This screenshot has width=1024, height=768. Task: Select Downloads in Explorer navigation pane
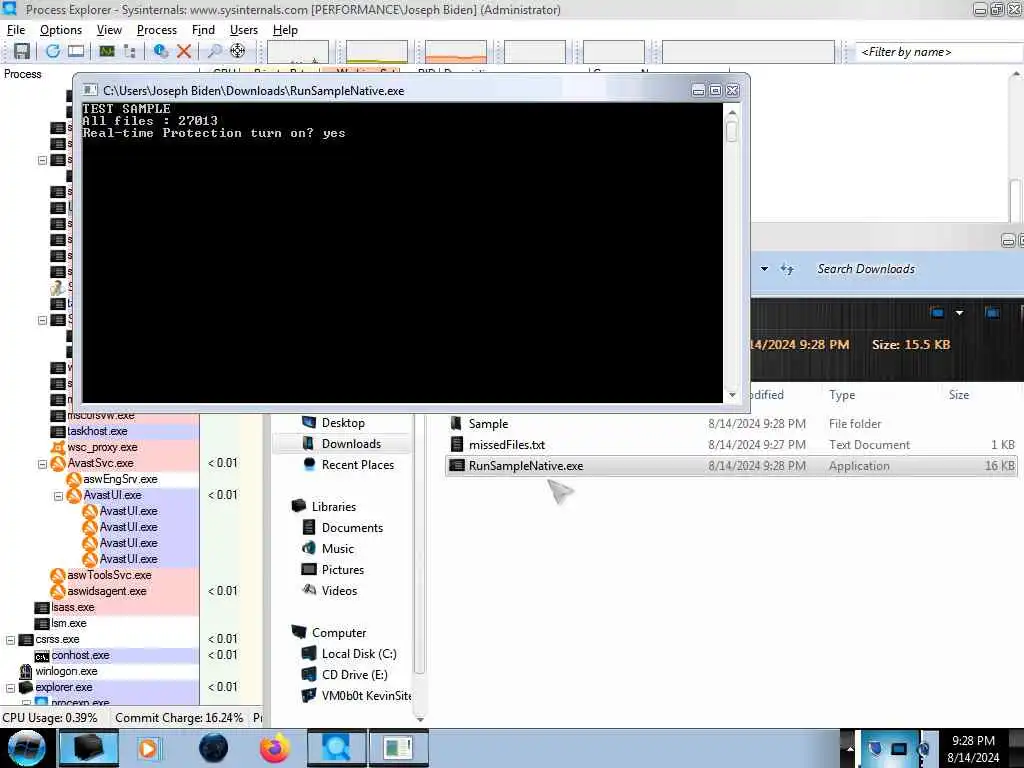point(351,443)
